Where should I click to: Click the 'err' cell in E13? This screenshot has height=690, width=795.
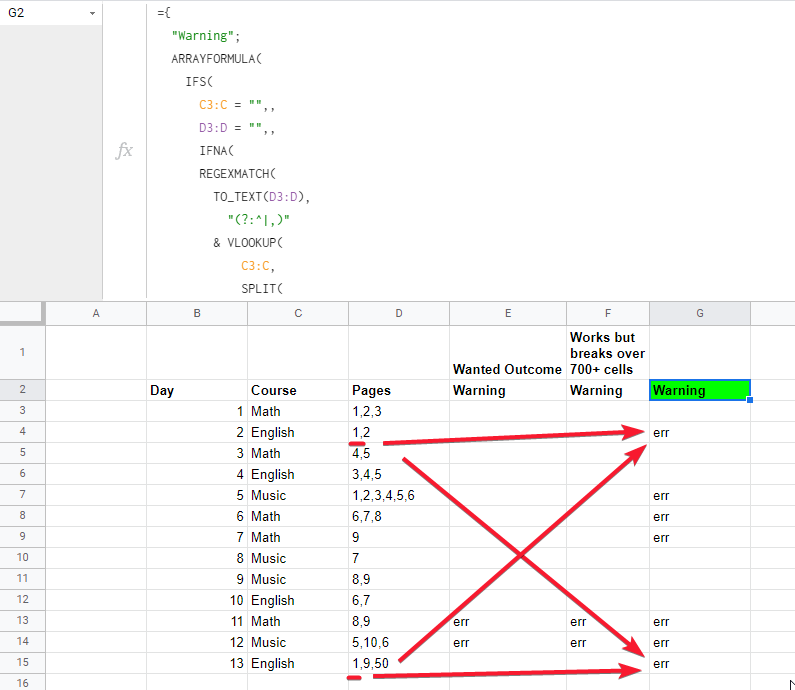(x=508, y=621)
